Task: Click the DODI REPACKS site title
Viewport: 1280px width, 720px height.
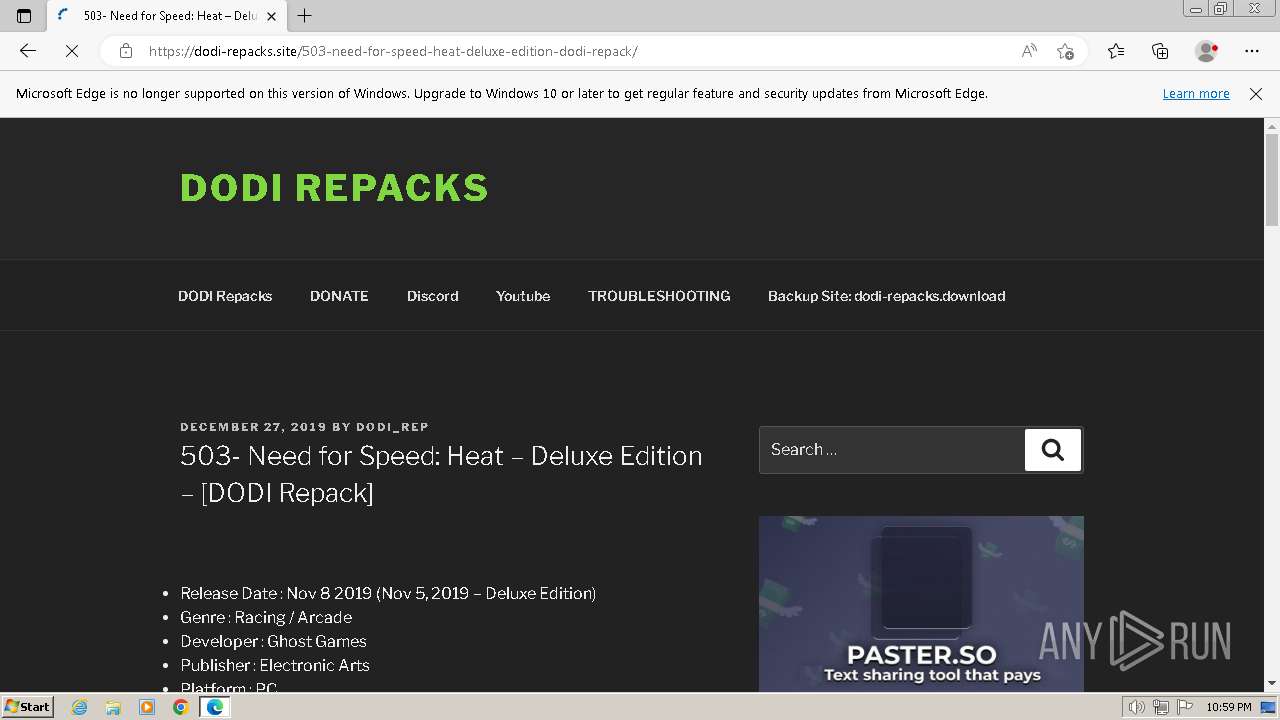Action: (334, 188)
